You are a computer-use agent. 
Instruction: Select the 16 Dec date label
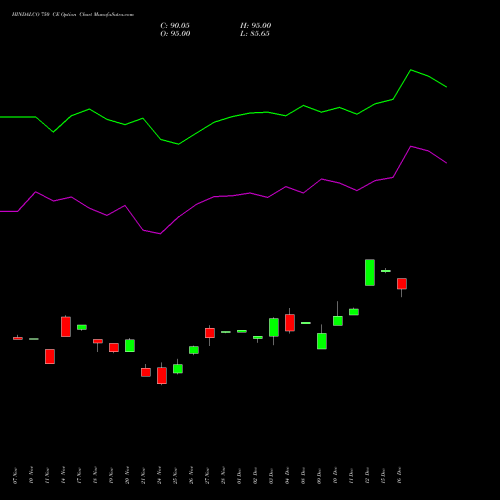pyautogui.click(x=399, y=476)
